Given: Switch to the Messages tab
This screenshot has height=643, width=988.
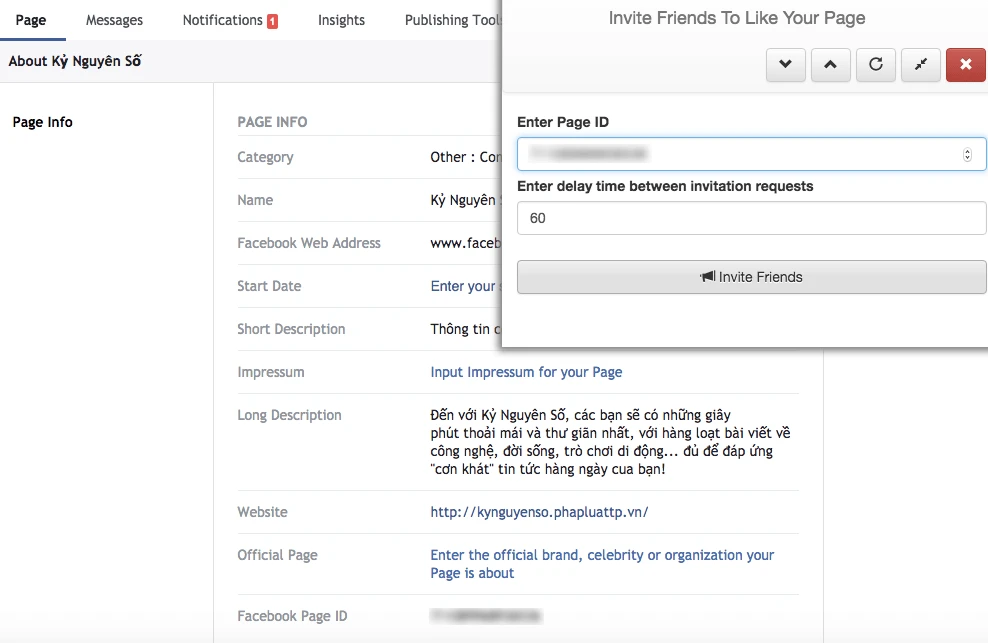Looking at the screenshot, I should [x=114, y=20].
